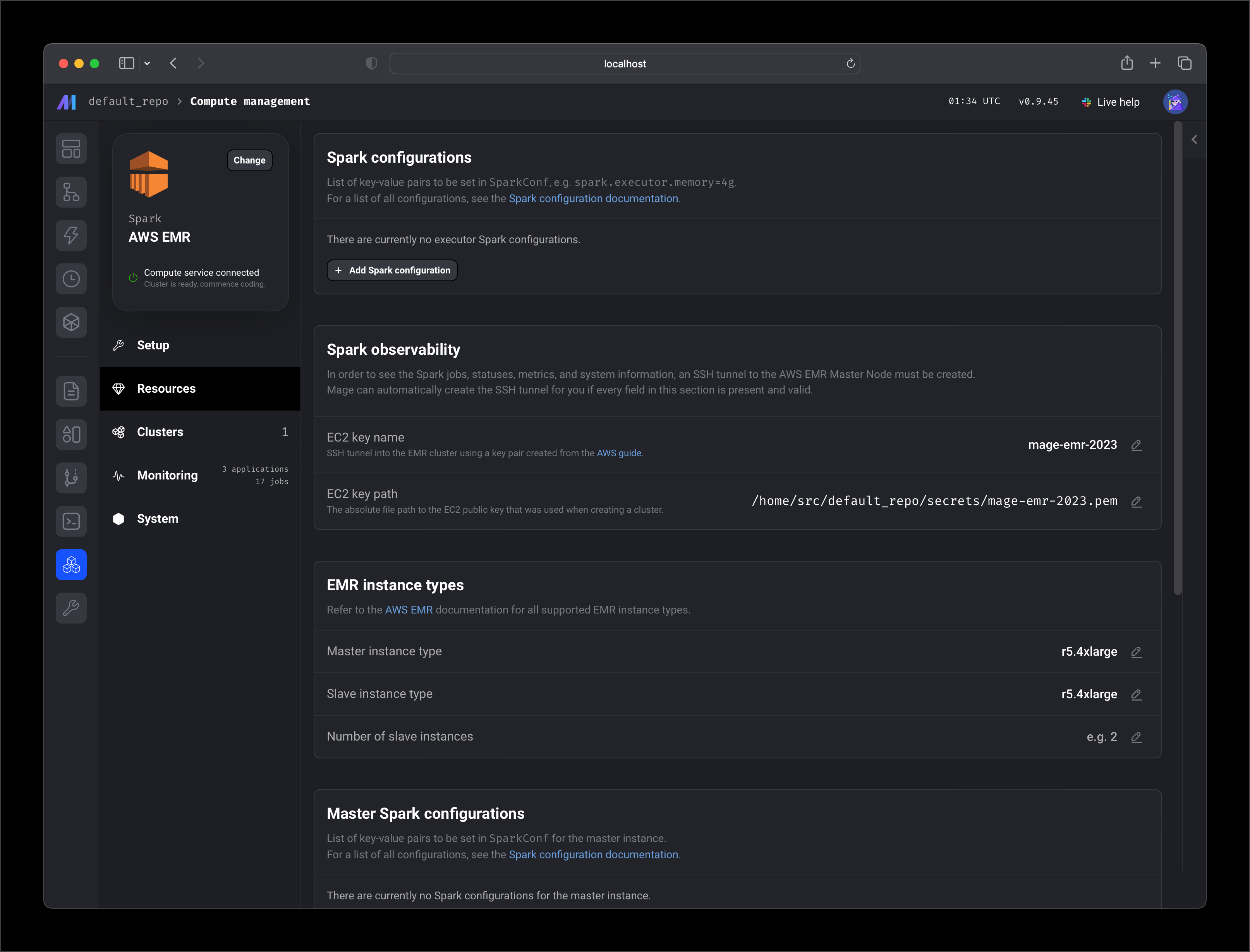Edit the EC2 key name value
This screenshot has width=1250, height=952.
[1136, 445]
